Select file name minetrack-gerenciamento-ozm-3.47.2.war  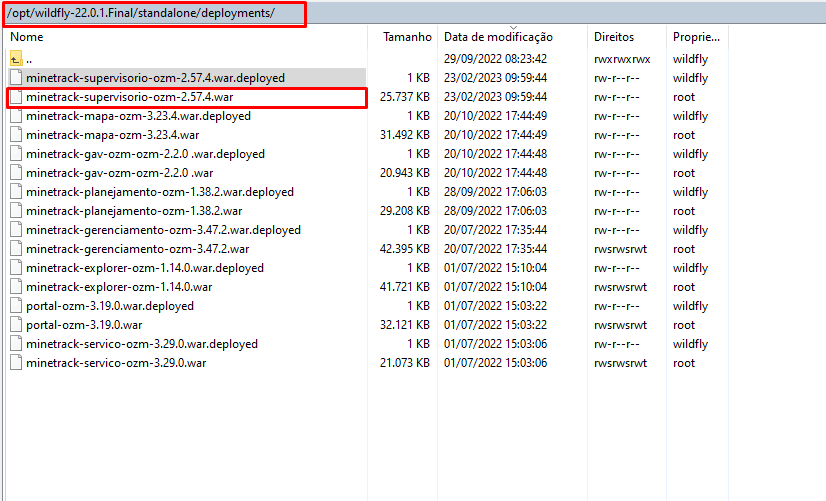pos(137,249)
